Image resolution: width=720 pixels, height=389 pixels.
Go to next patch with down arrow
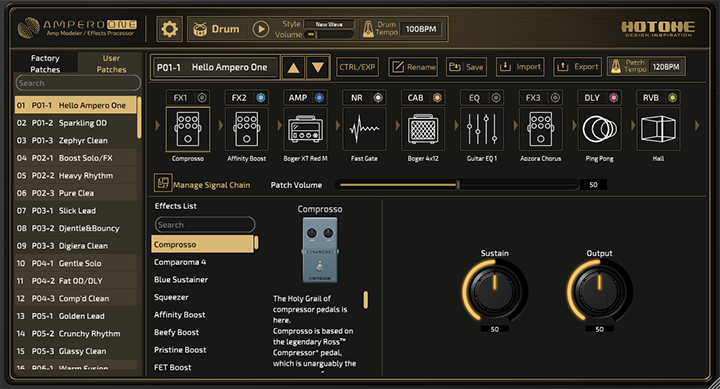pyautogui.click(x=318, y=68)
